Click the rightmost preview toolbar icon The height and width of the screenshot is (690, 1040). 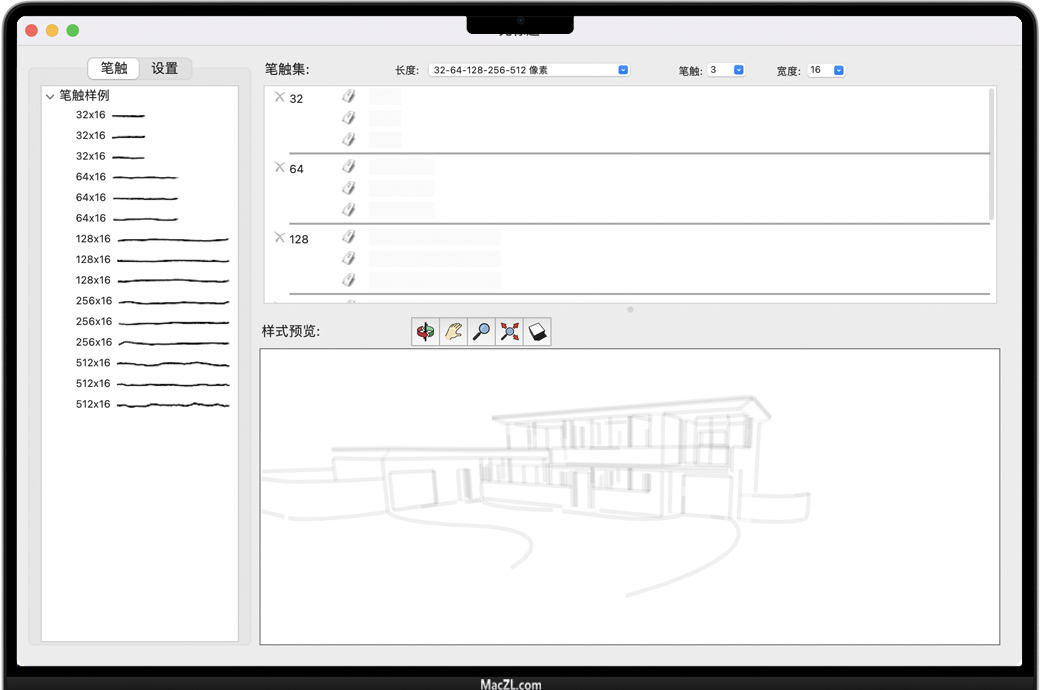click(537, 332)
